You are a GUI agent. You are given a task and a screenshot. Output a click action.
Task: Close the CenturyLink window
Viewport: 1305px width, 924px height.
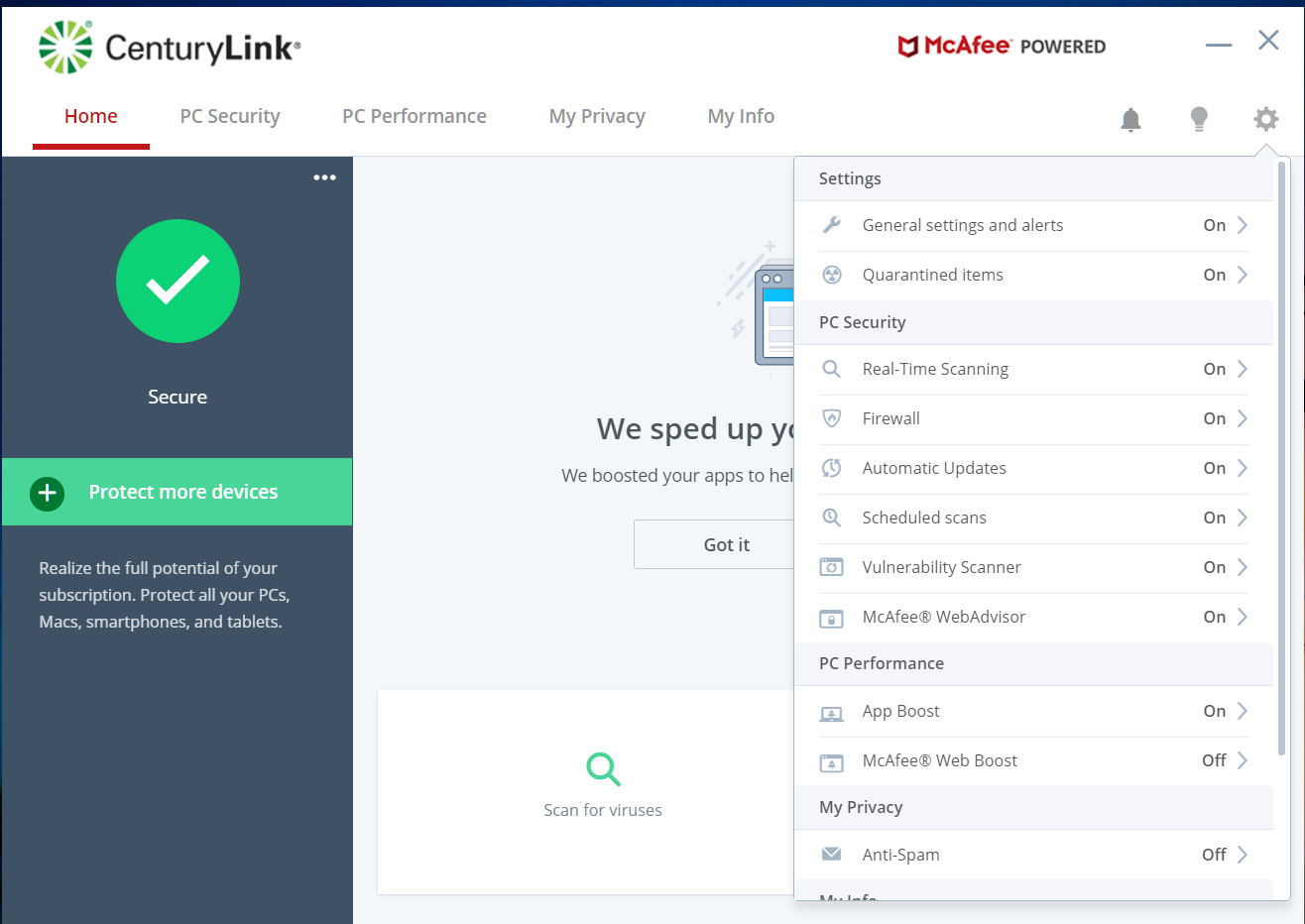(1268, 40)
